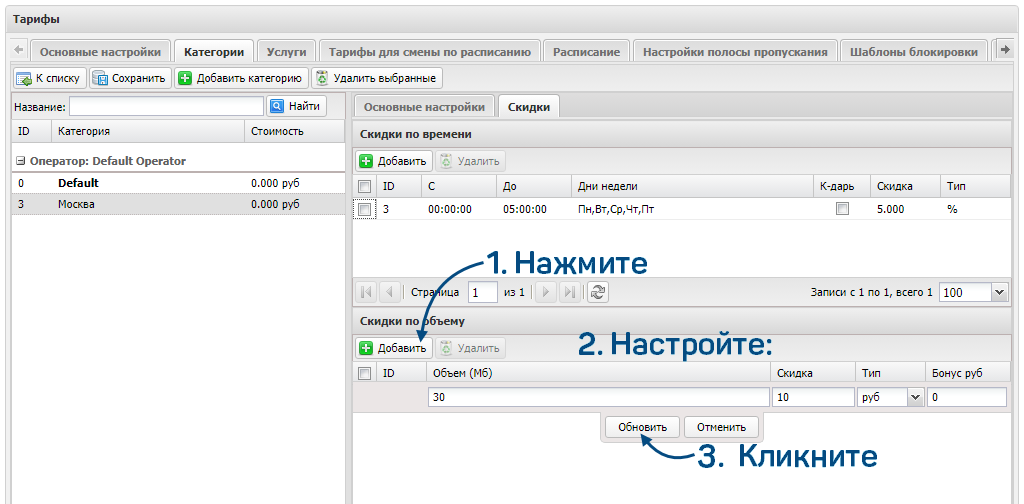Select the 'Default' category row
Viewport: 1024px width, 504px height.
178,183
